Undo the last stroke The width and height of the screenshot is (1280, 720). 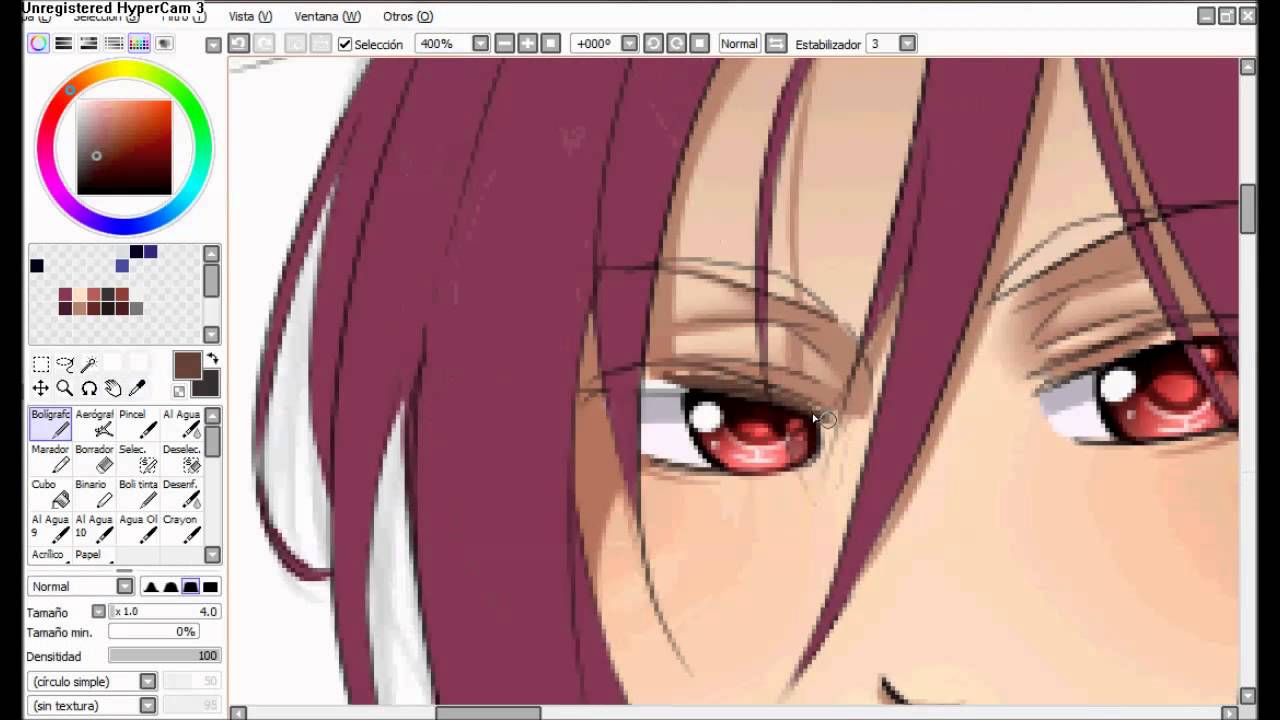click(238, 43)
